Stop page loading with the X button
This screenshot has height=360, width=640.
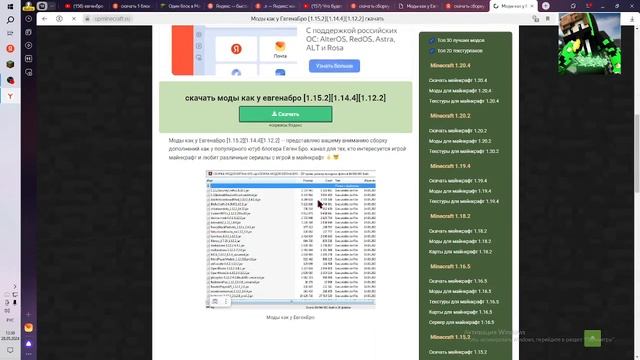click(74, 19)
